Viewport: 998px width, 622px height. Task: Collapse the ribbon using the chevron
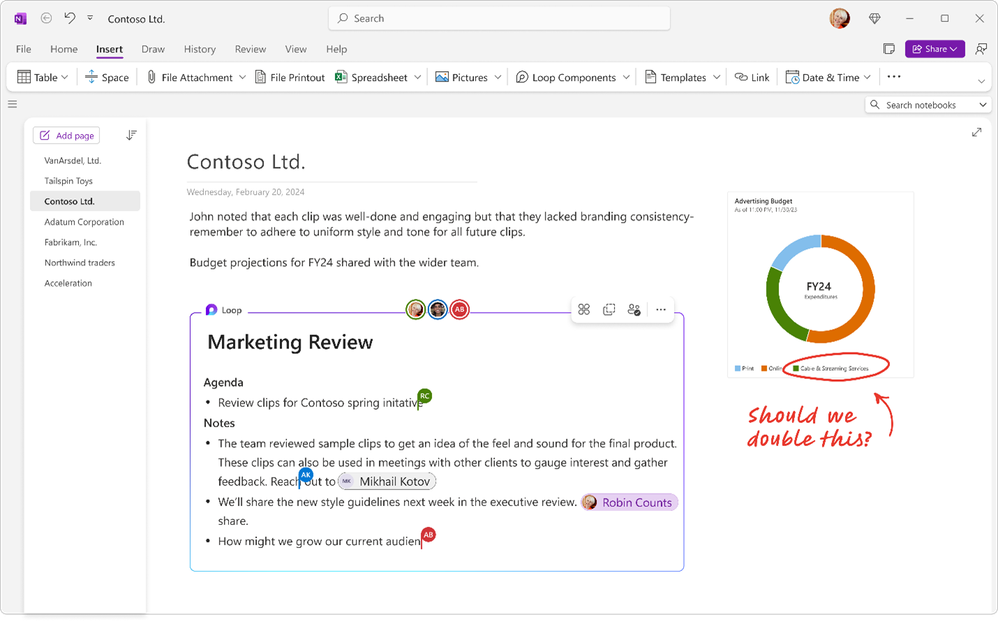pos(981,81)
